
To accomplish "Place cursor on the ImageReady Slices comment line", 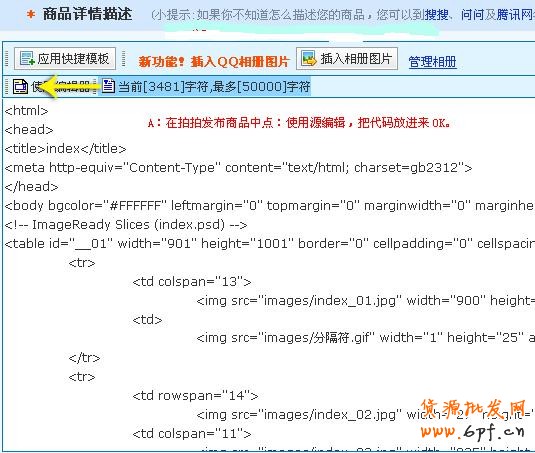I will tap(126, 225).
